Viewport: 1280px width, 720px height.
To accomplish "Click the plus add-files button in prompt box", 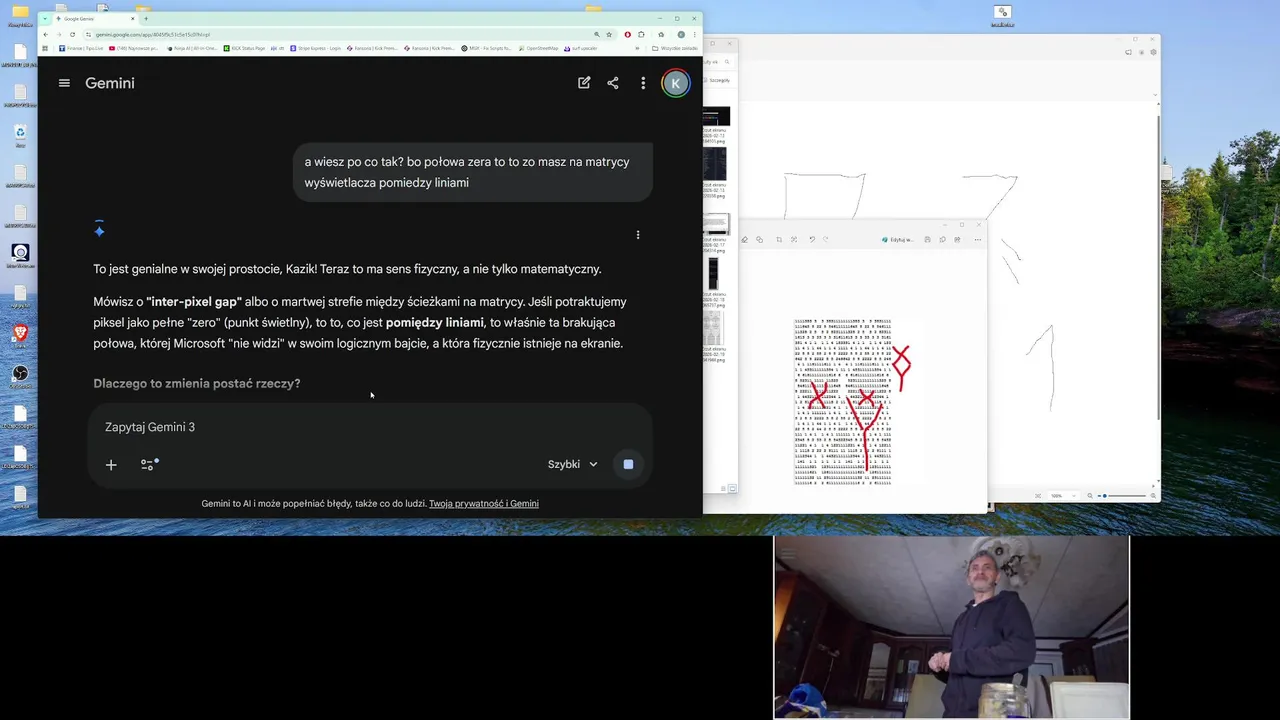I will point(111,465).
